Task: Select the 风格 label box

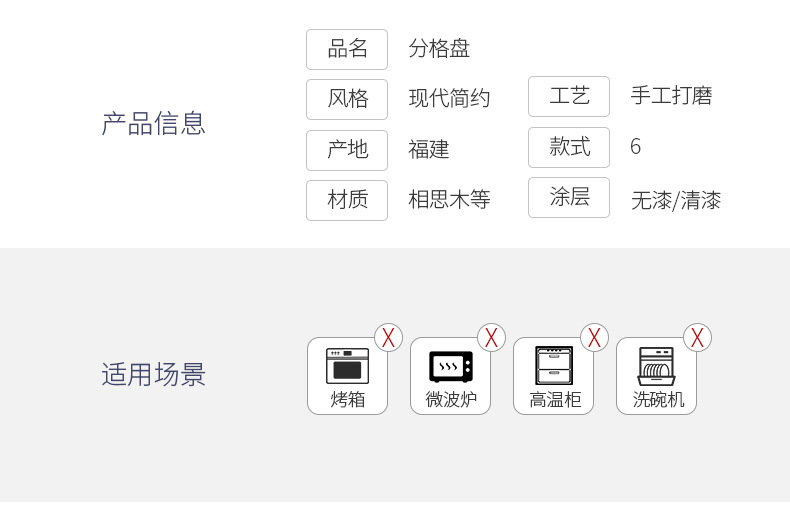Action: pyautogui.click(x=347, y=99)
